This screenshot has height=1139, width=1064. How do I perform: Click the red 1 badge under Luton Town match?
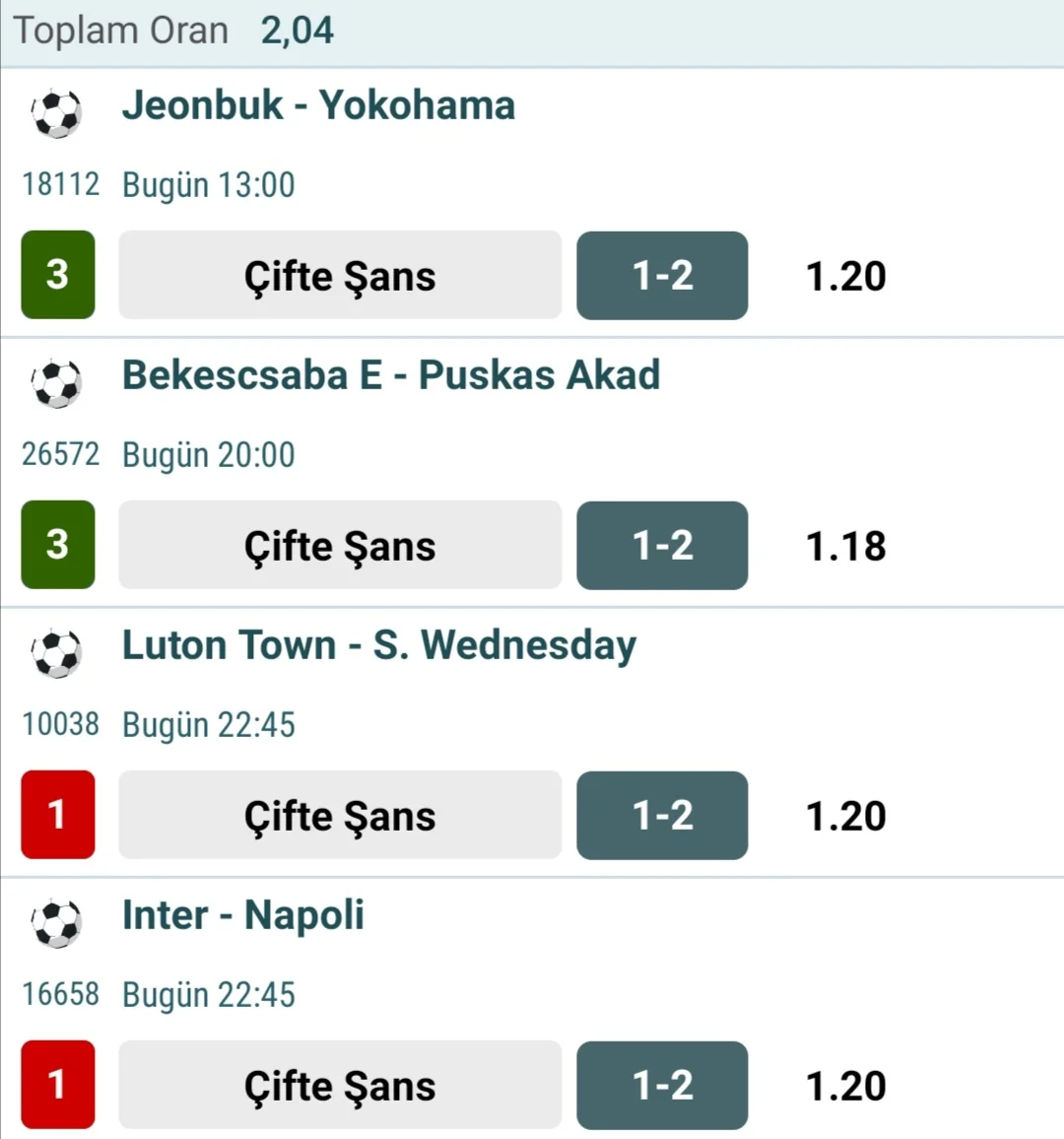pos(58,815)
